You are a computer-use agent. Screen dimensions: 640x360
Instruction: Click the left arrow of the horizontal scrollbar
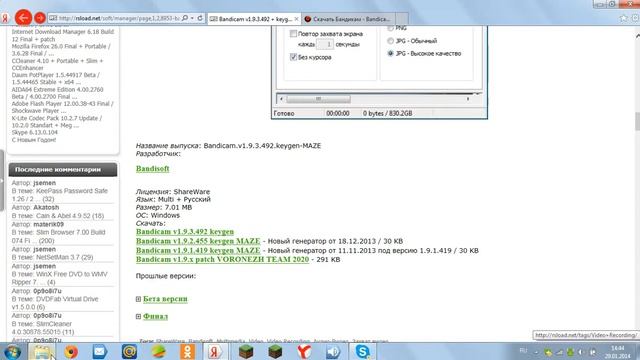pos(281,99)
